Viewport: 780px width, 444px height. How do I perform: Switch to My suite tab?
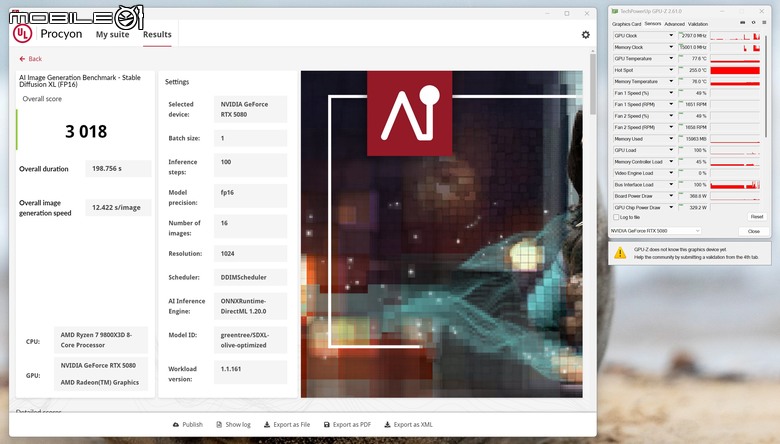112,34
